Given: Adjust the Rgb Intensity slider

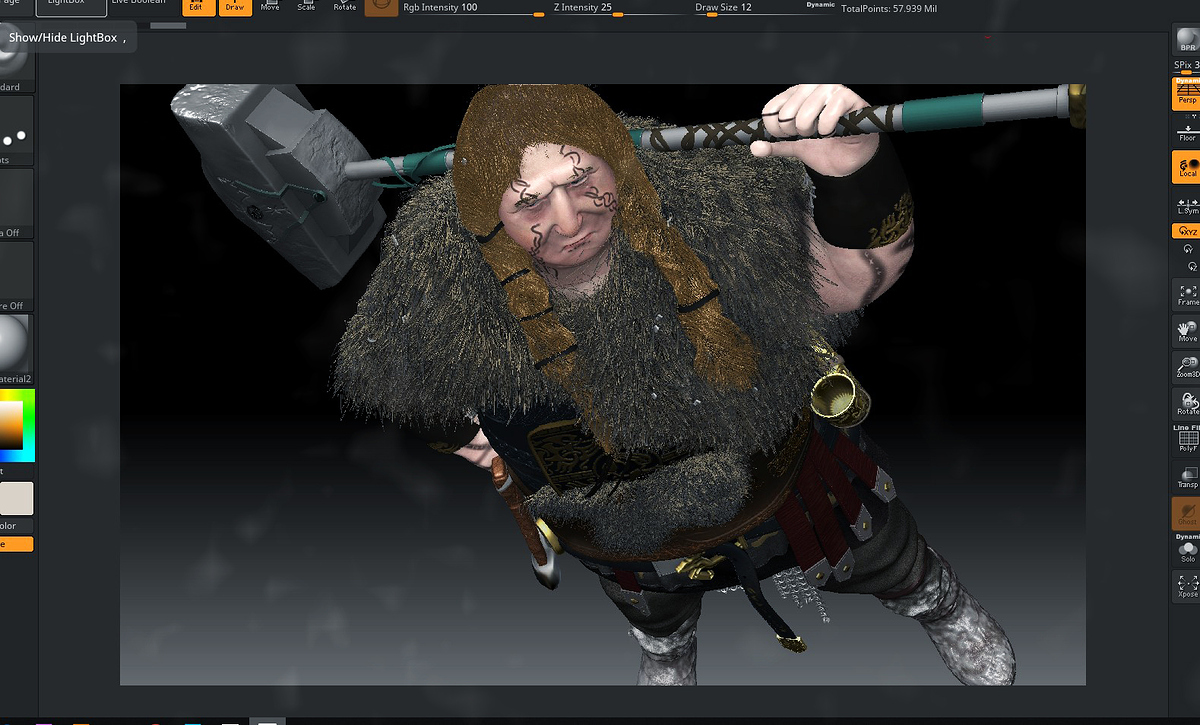Looking at the screenshot, I should (473, 9).
